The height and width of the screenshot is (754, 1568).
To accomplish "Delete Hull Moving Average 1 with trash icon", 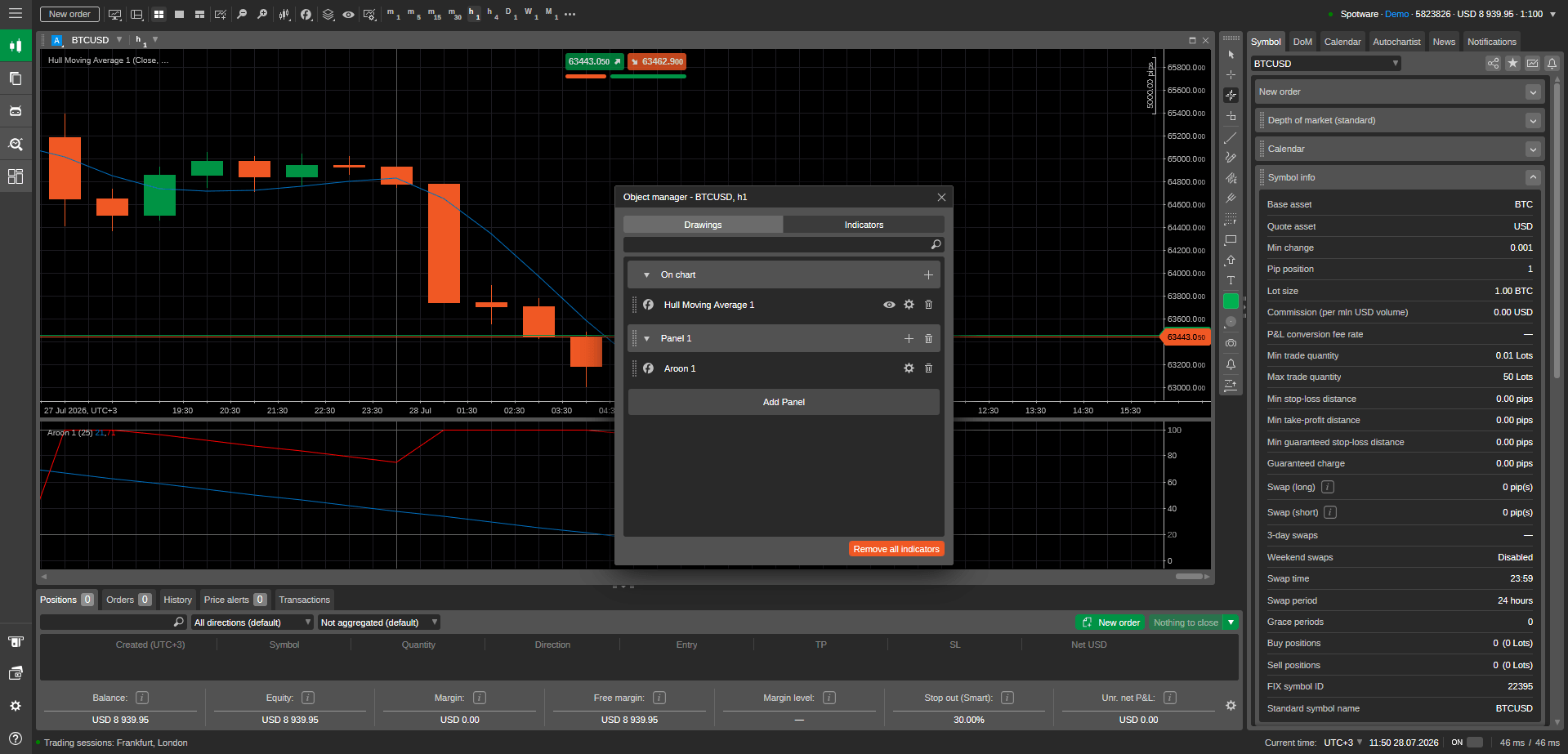I will tap(928, 305).
